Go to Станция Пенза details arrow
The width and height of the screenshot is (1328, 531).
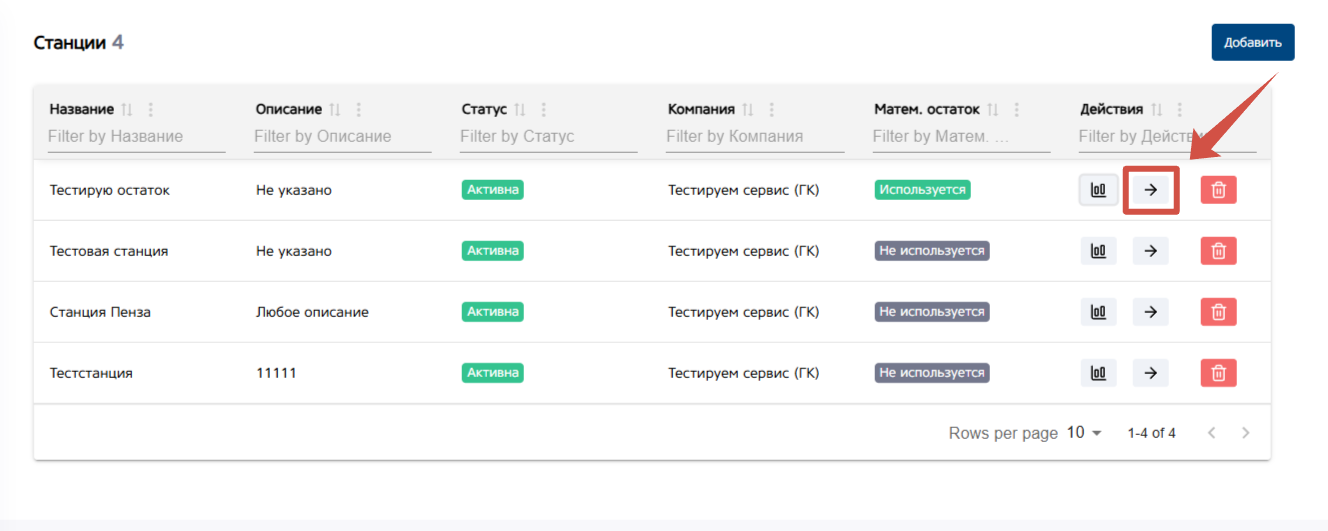point(1151,312)
